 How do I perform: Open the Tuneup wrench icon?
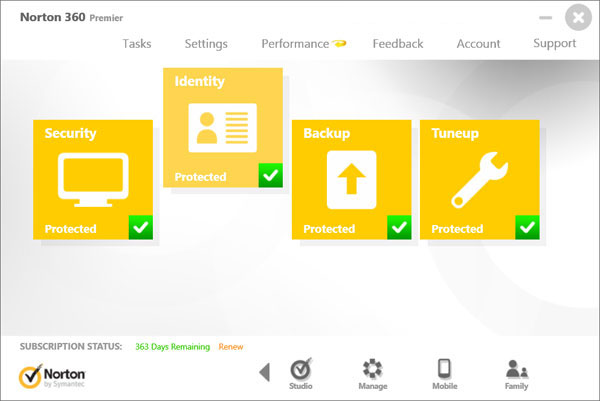[x=479, y=180]
